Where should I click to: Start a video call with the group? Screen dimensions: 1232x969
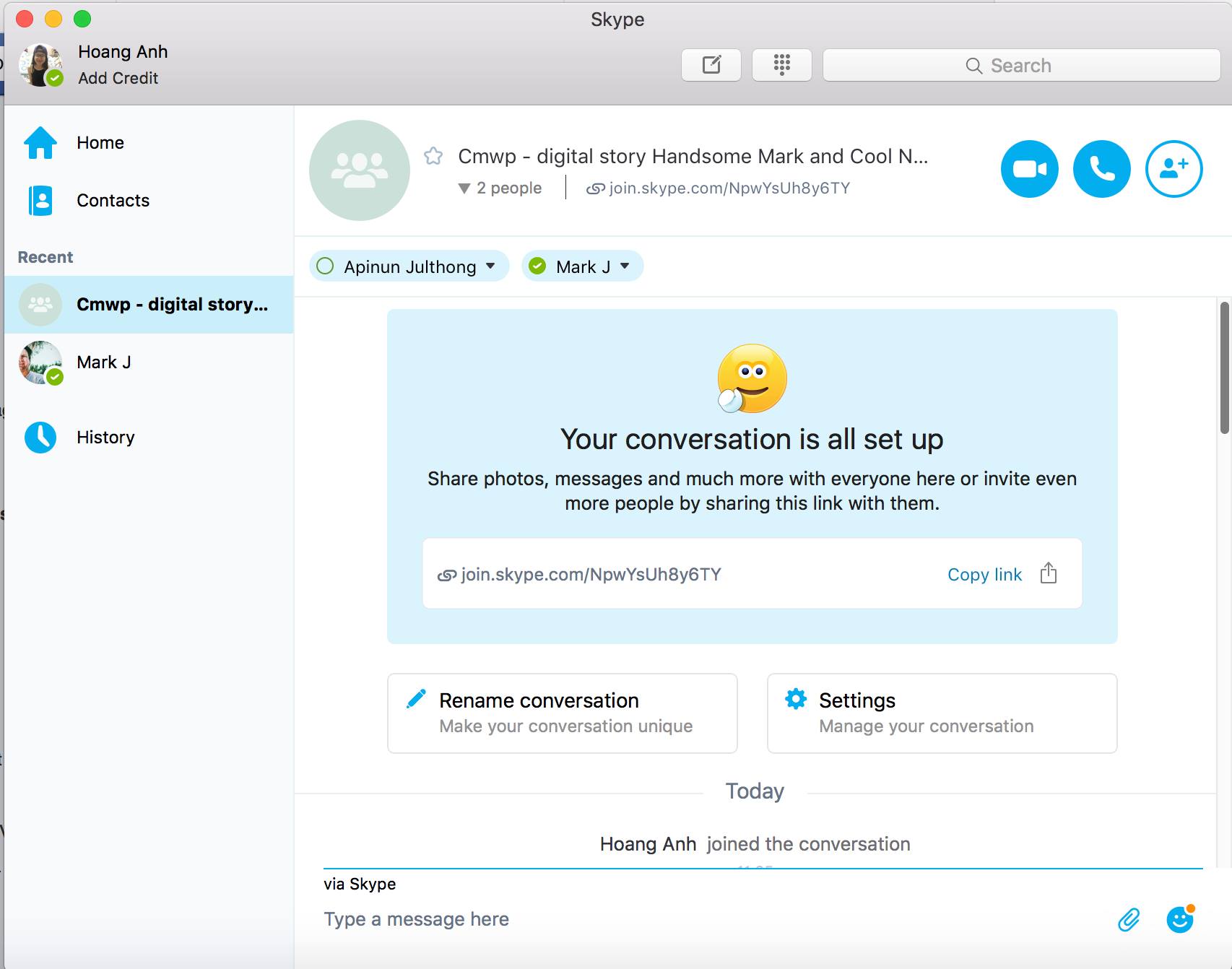(1029, 169)
